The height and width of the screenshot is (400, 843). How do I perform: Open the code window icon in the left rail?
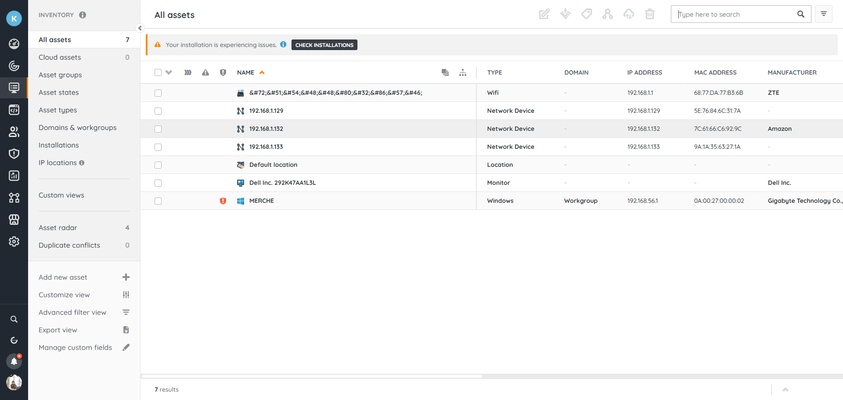click(14, 110)
